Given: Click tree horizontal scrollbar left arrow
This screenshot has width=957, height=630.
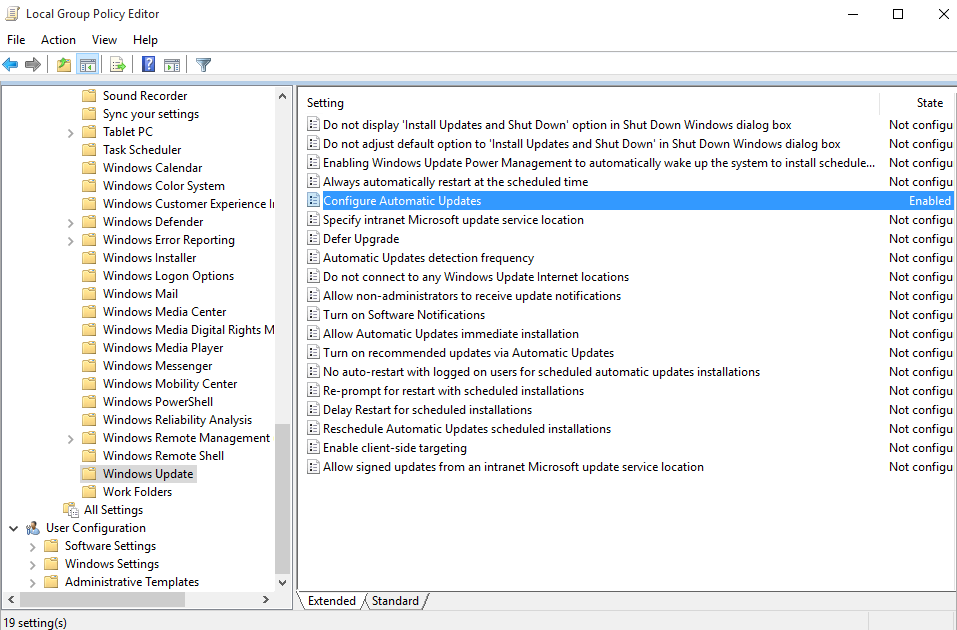Looking at the screenshot, I should (10, 599).
